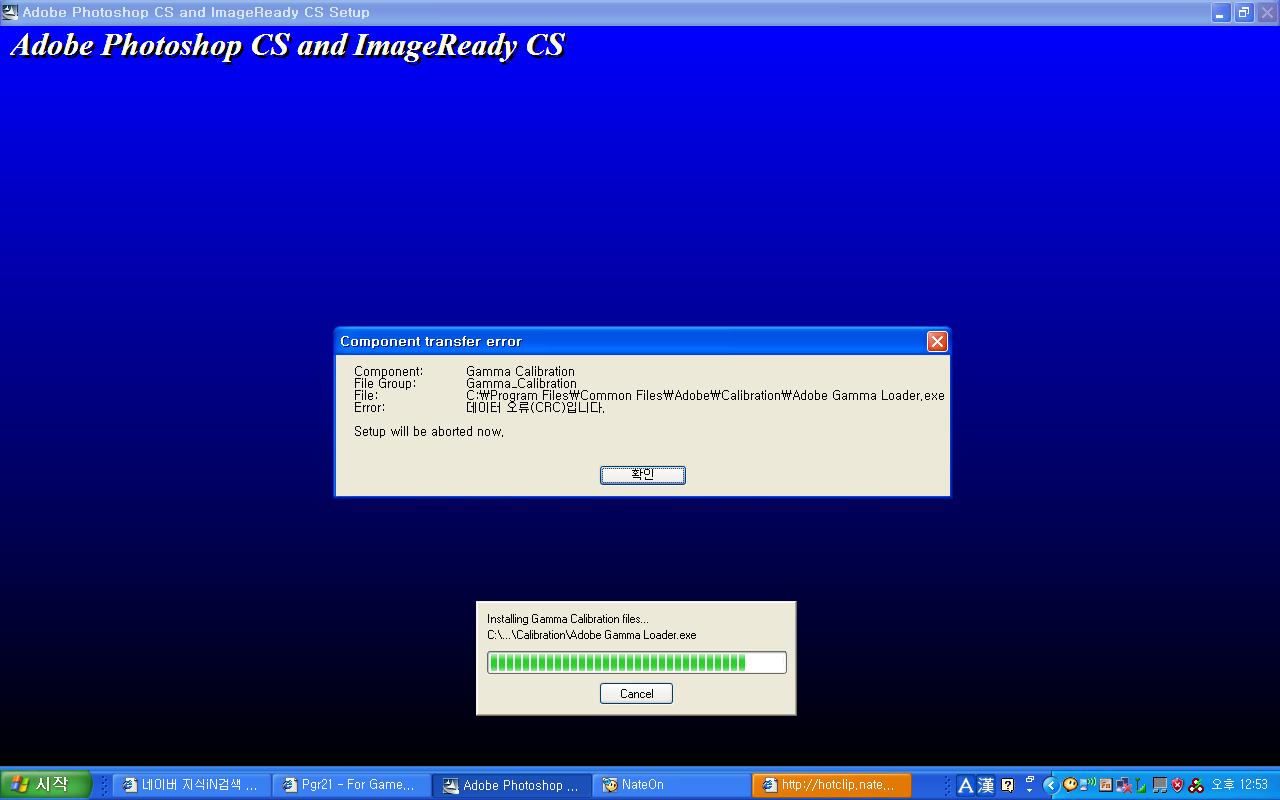
Task: Click the yellow smiley tray icon
Action: click(x=1070, y=784)
